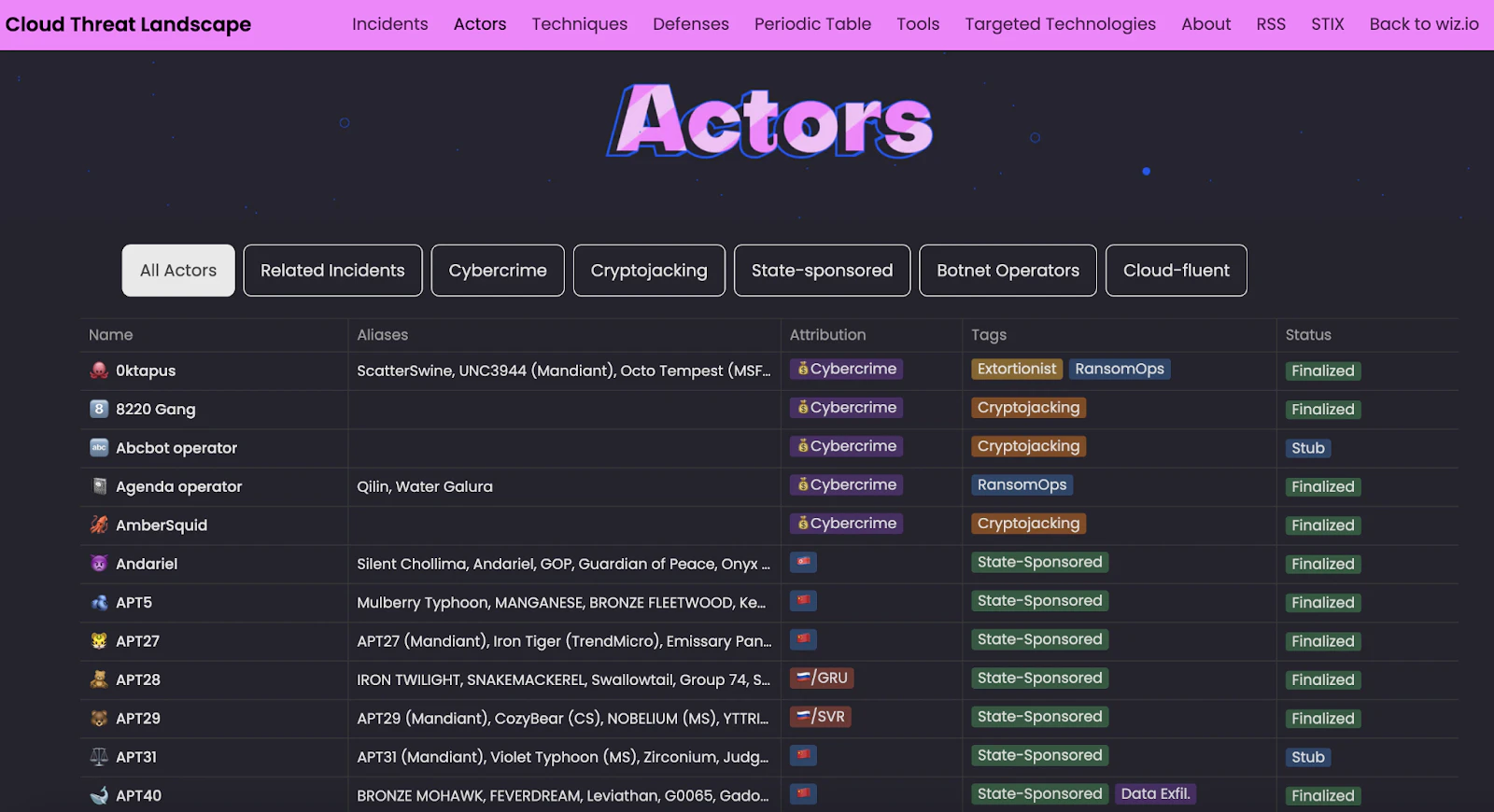Open the AmberSquid actor entry
The width and height of the screenshot is (1494, 812).
[x=162, y=525]
